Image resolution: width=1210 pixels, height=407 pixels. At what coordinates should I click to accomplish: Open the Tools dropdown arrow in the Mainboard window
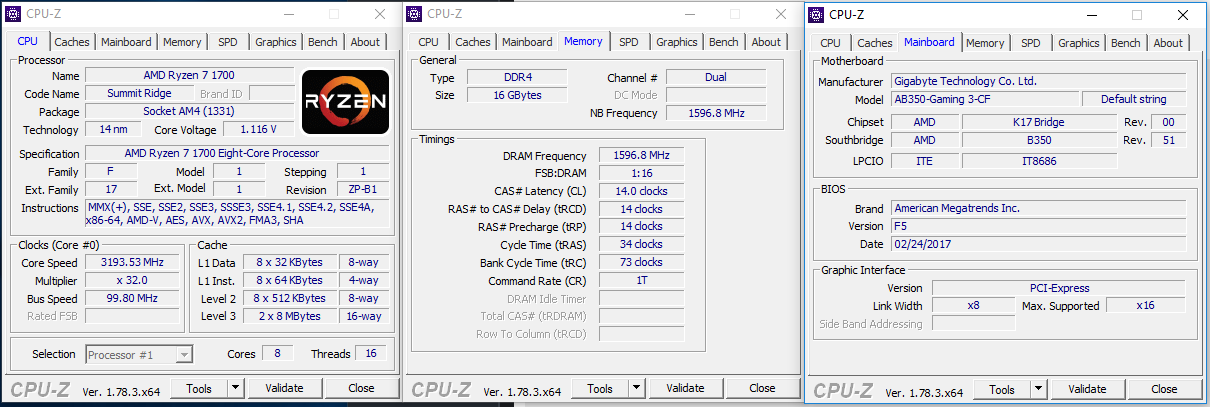[1038, 389]
